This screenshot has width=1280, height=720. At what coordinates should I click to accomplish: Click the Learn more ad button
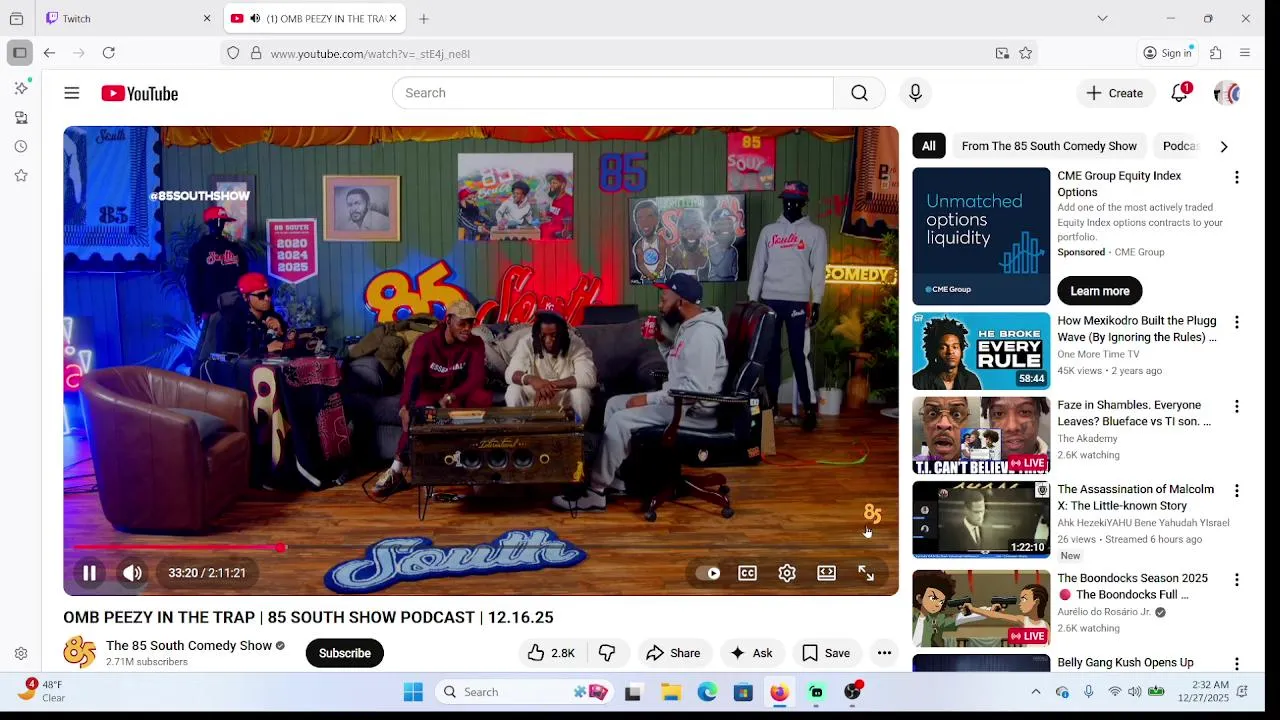coord(1100,291)
